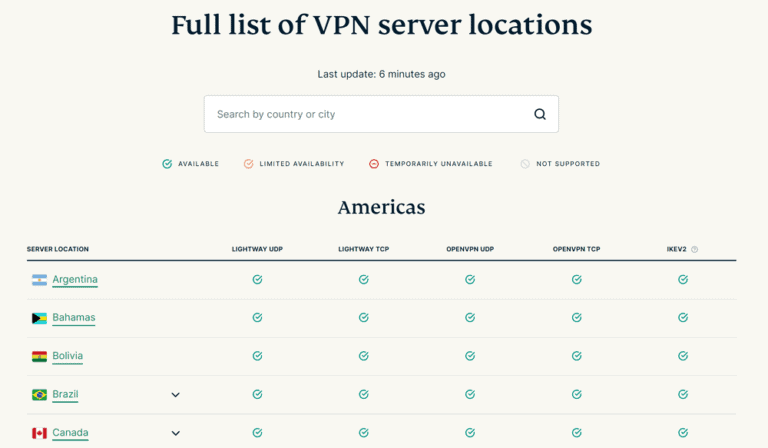Open the Bahamas server location link

tap(74, 318)
